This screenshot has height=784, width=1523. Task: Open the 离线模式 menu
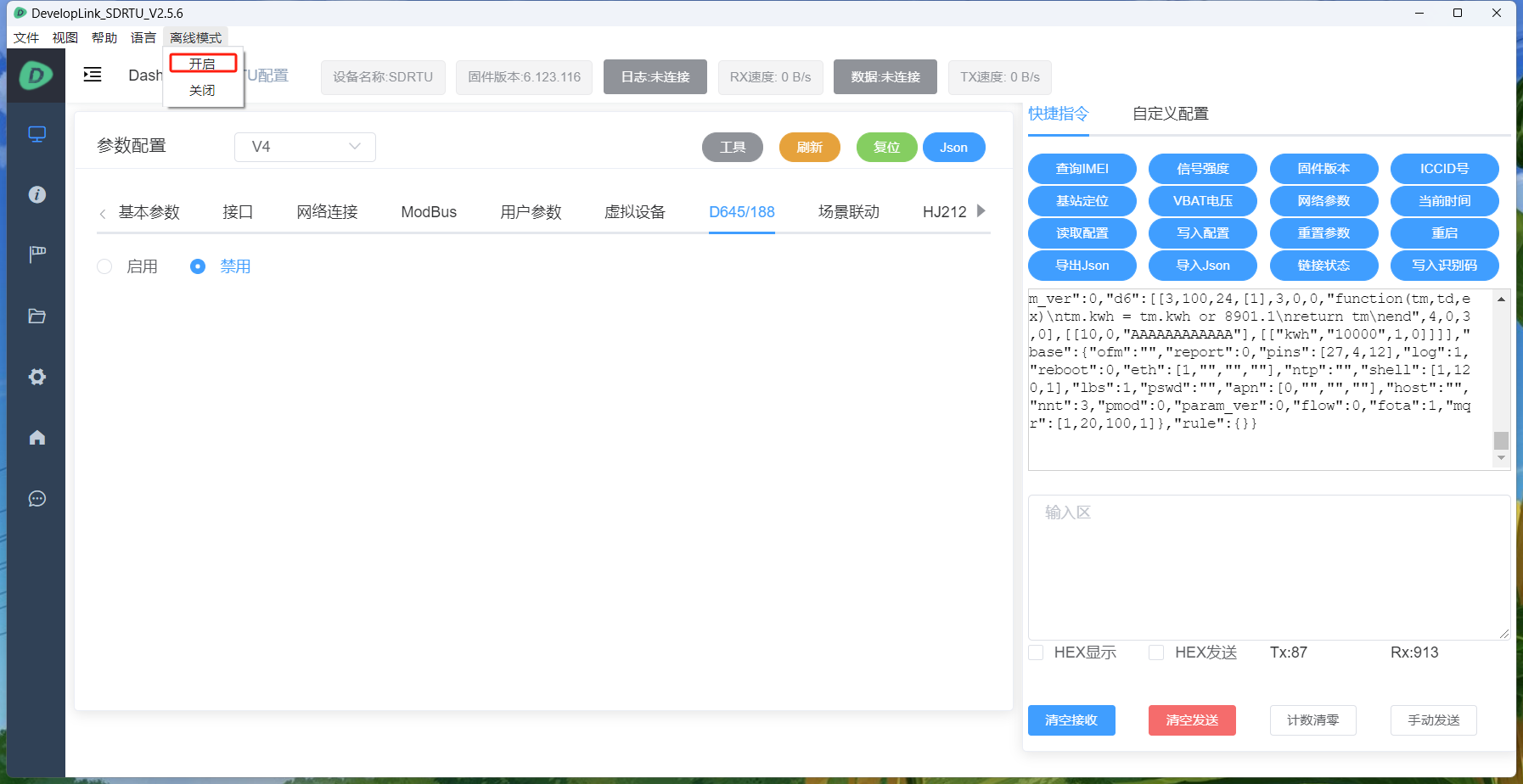click(x=195, y=37)
